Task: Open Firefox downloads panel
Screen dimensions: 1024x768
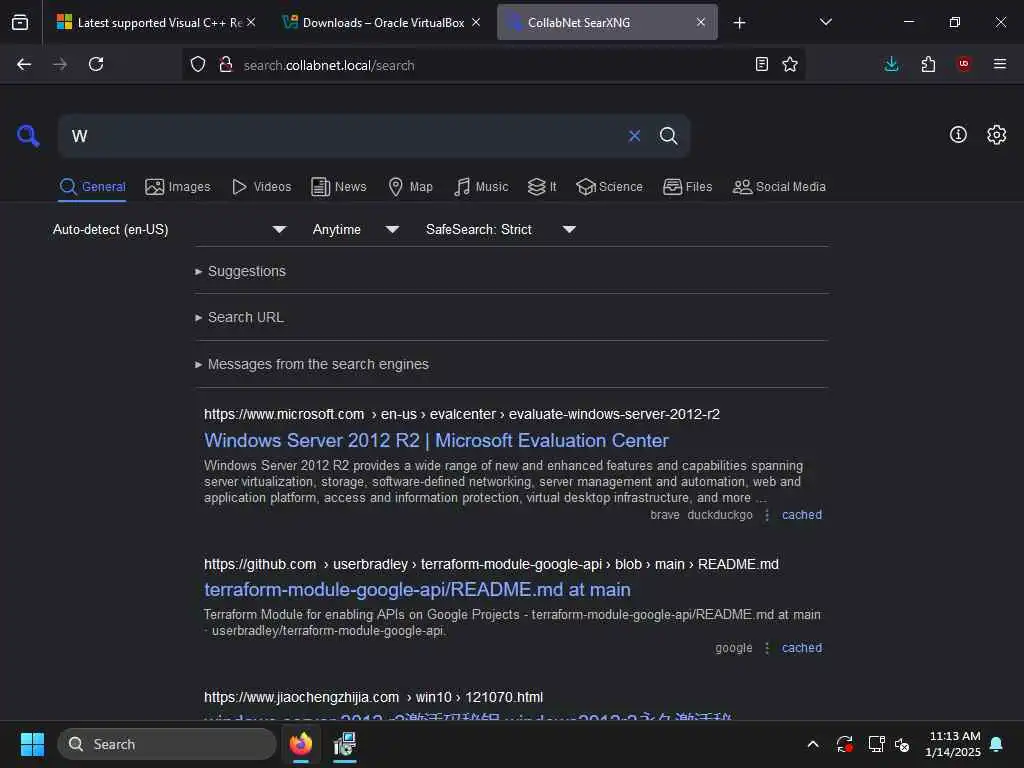Action: click(891, 64)
